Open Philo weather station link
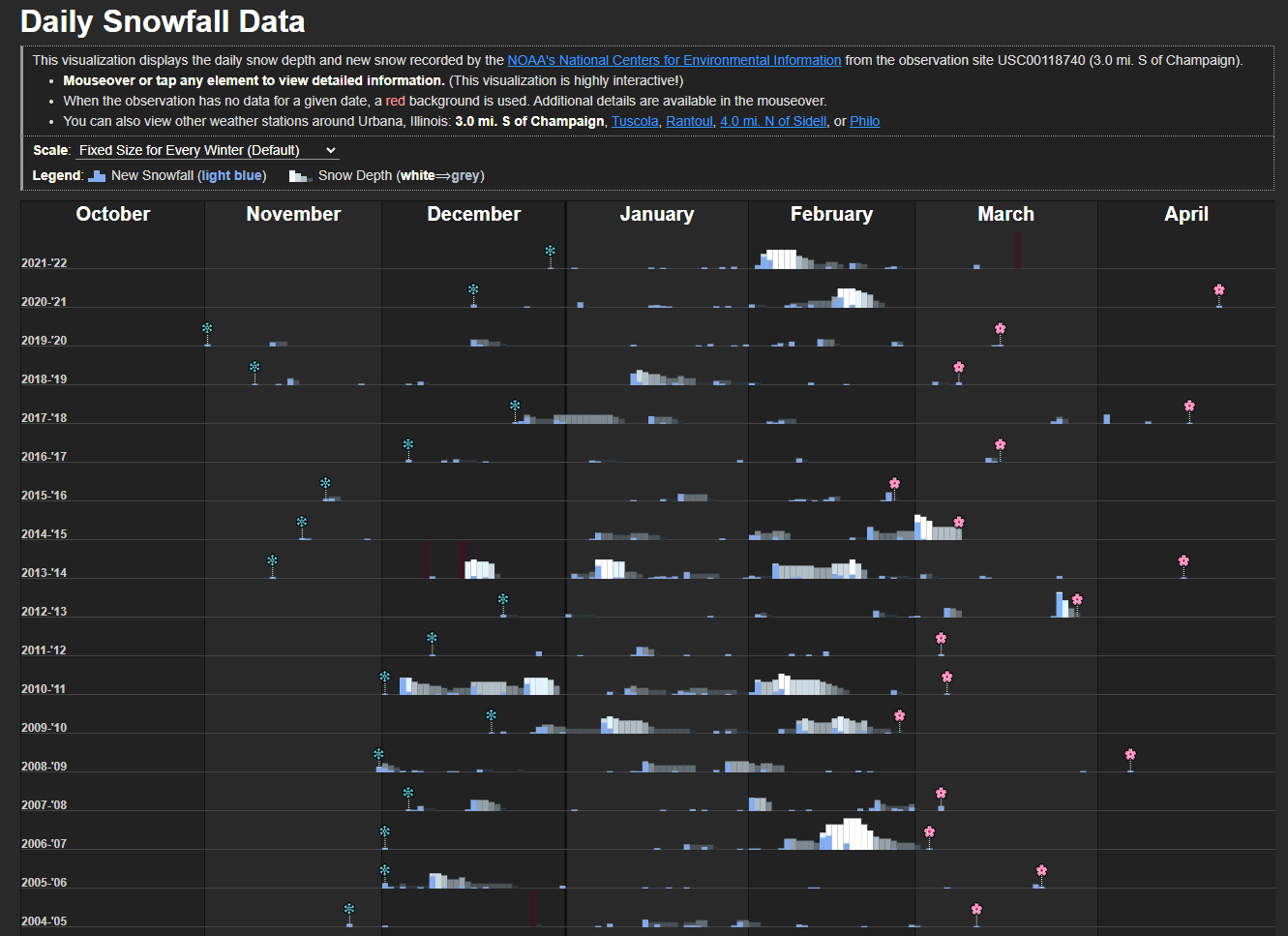Image resolution: width=1288 pixels, height=936 pixels. pos(865,121)
